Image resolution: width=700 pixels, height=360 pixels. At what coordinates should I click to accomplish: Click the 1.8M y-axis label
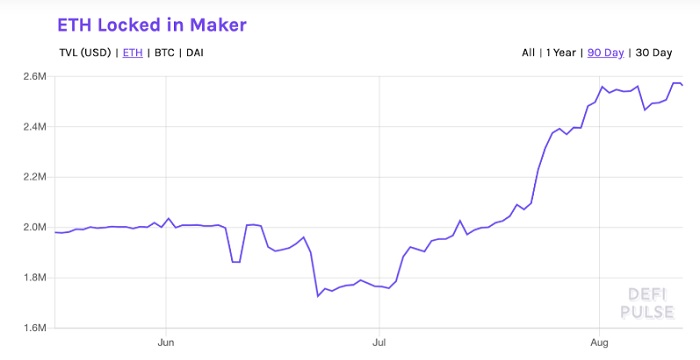[x=35, y=278]
